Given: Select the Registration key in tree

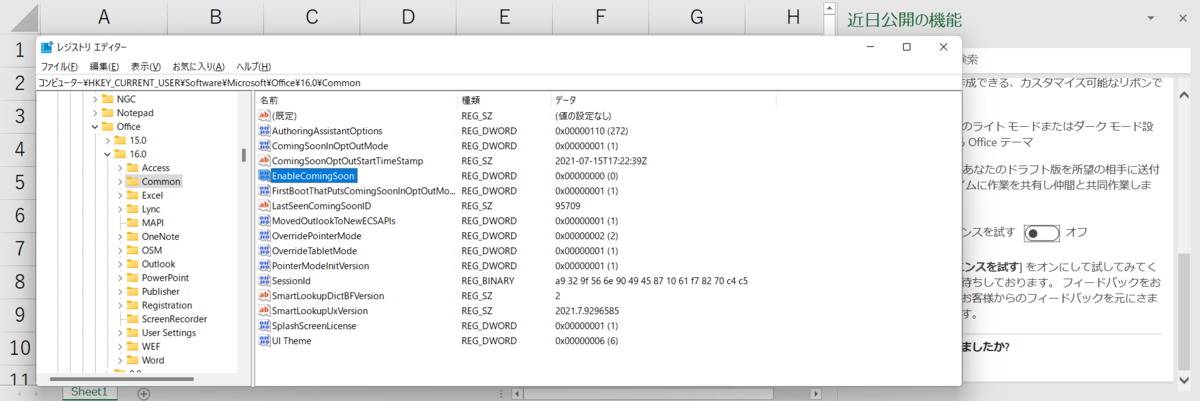Looking at the screenshot, I should click(x=166, y=305).
